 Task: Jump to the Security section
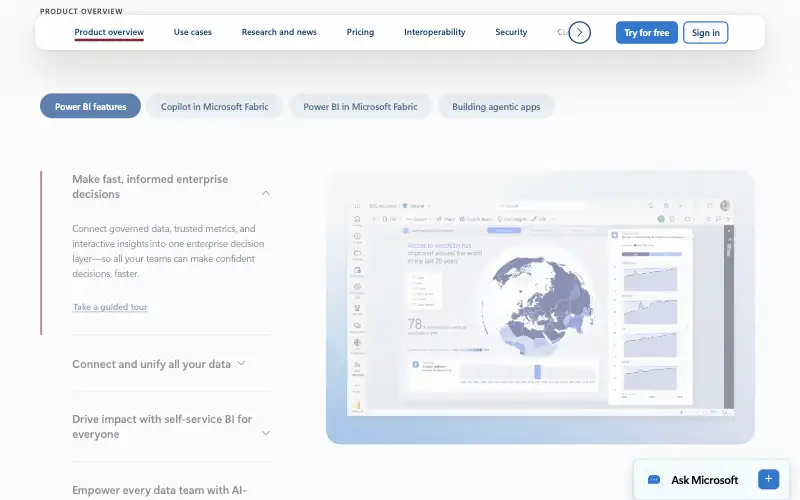tap(511, 32)
